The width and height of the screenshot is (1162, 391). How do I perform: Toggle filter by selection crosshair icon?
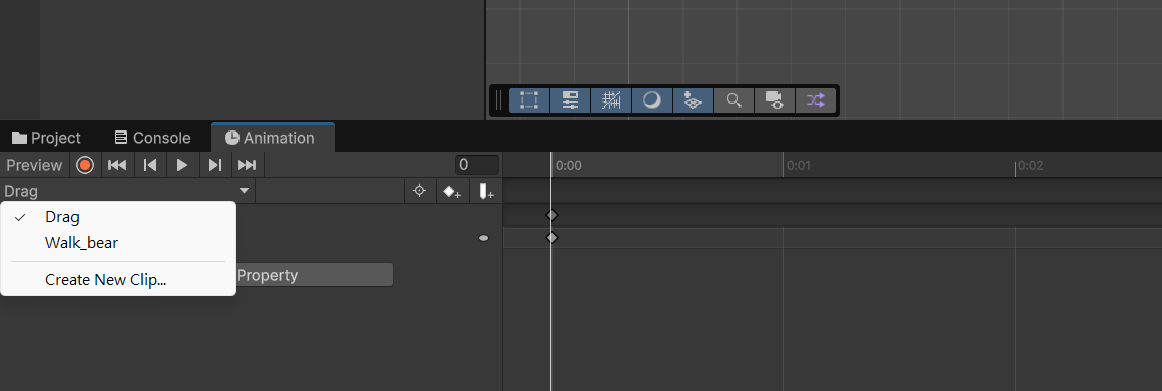coord(419,191)
